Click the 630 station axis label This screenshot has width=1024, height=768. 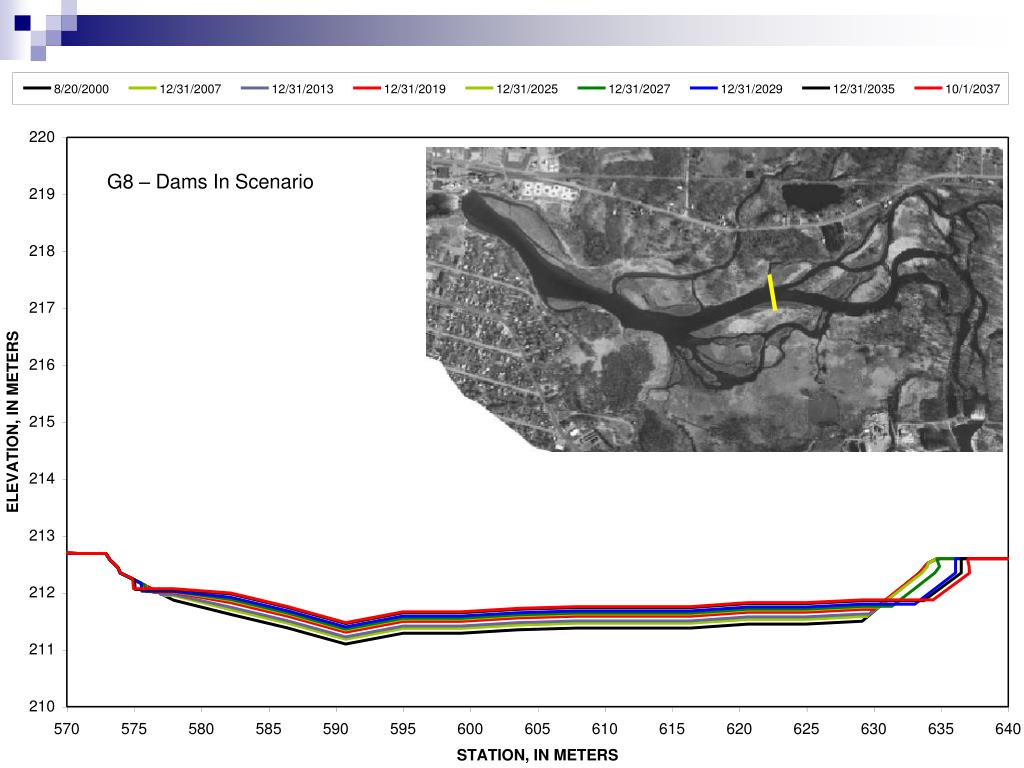pyautogui.click(x=874, y=729)
